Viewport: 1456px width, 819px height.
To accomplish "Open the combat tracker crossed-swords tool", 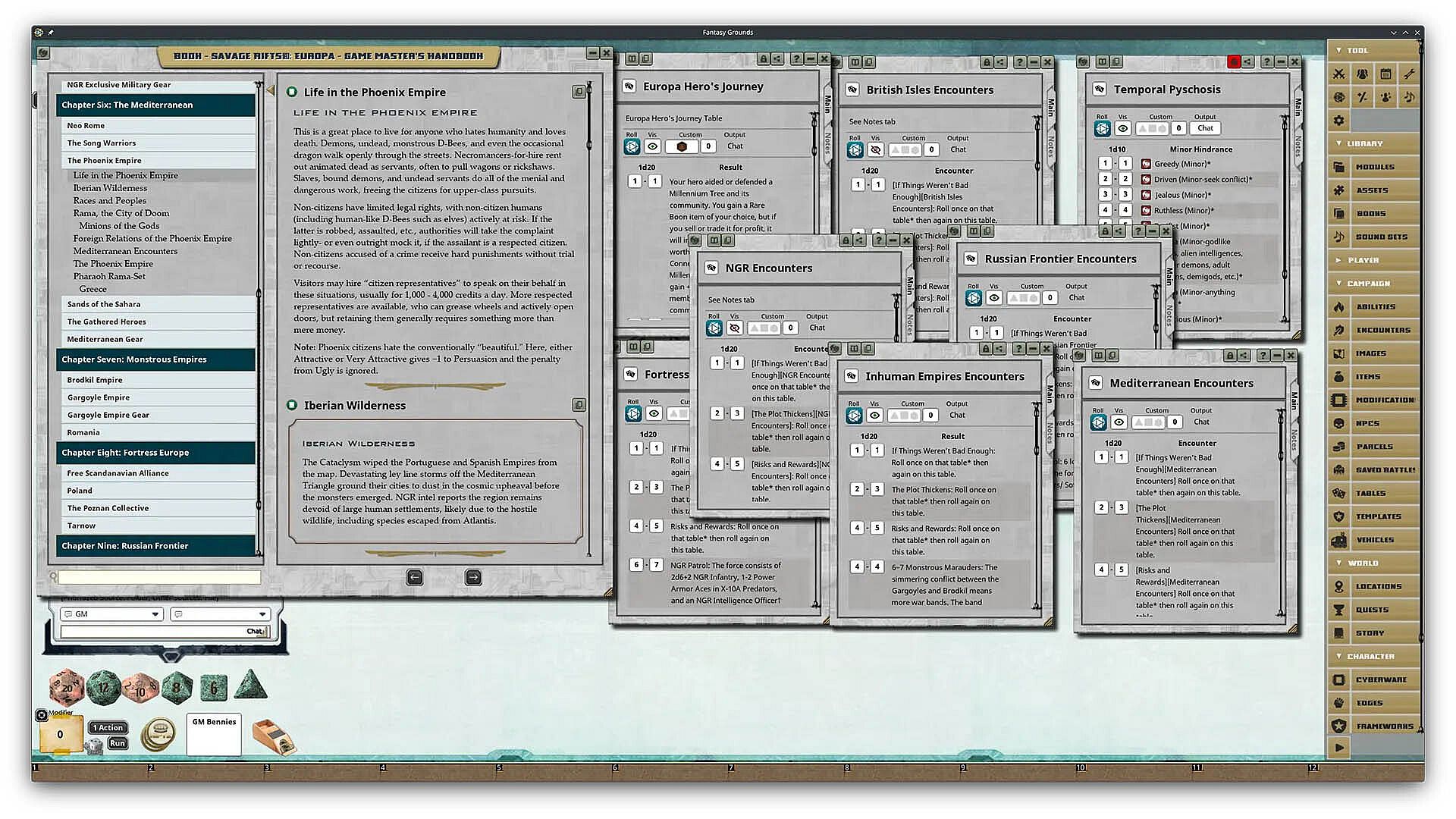I will point(1339,74).
